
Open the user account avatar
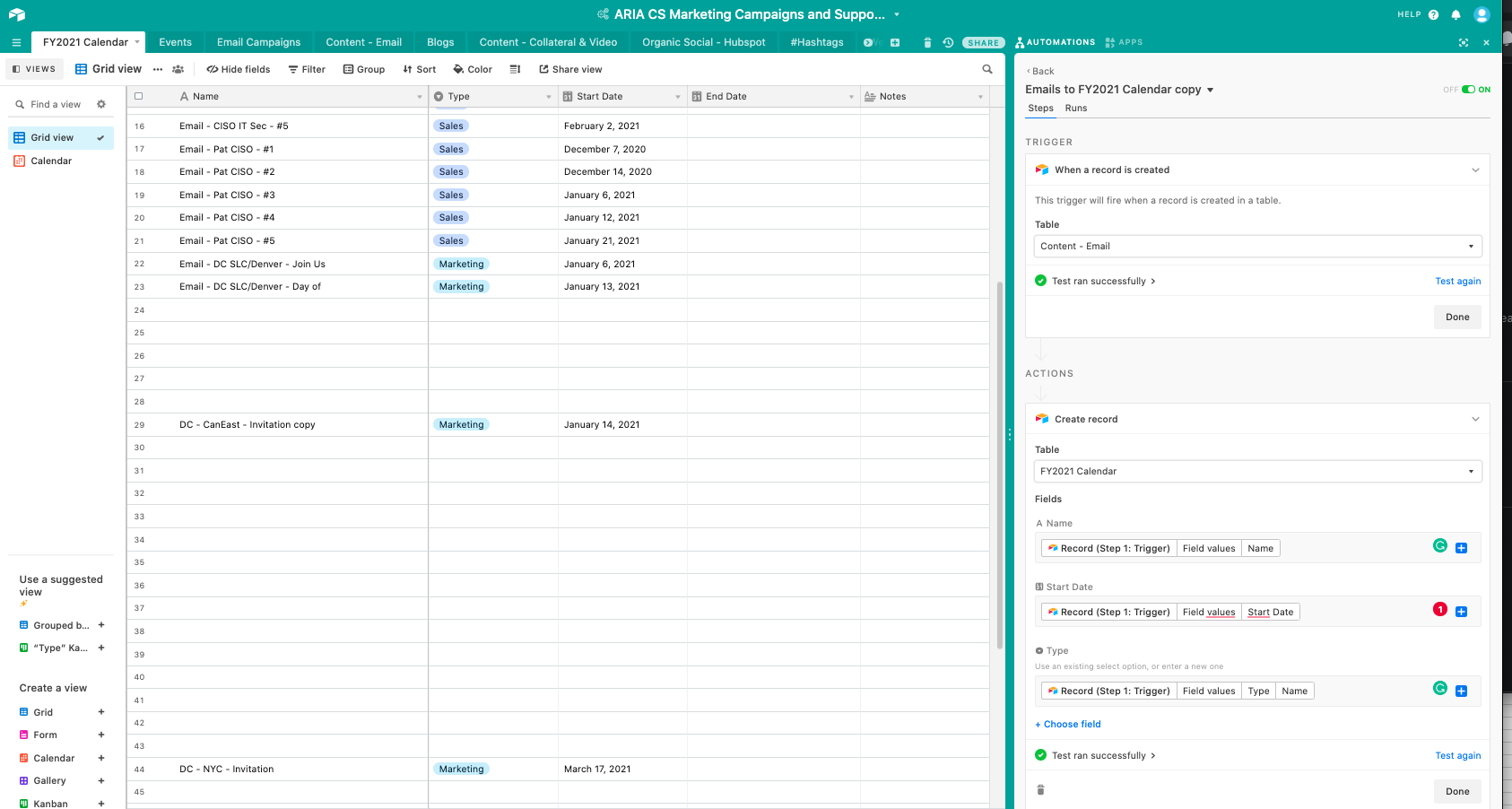[1482, 14]
